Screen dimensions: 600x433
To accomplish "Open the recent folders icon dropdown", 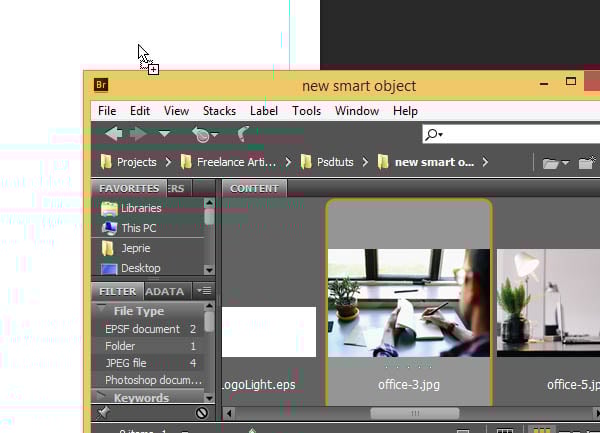I will click(556, 163).
